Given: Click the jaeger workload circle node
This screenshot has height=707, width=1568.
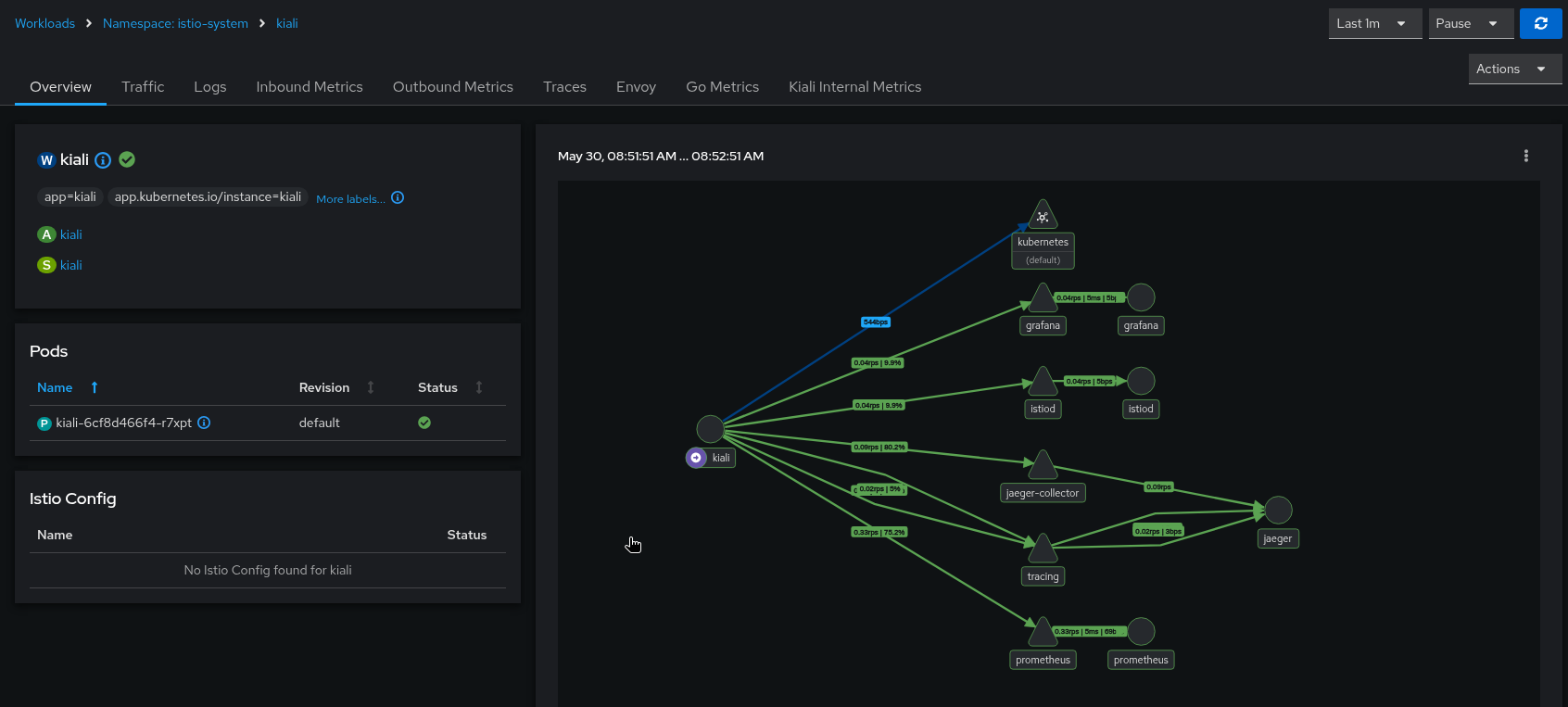Looking at the screenshot, I should [x=1278, y=510].
